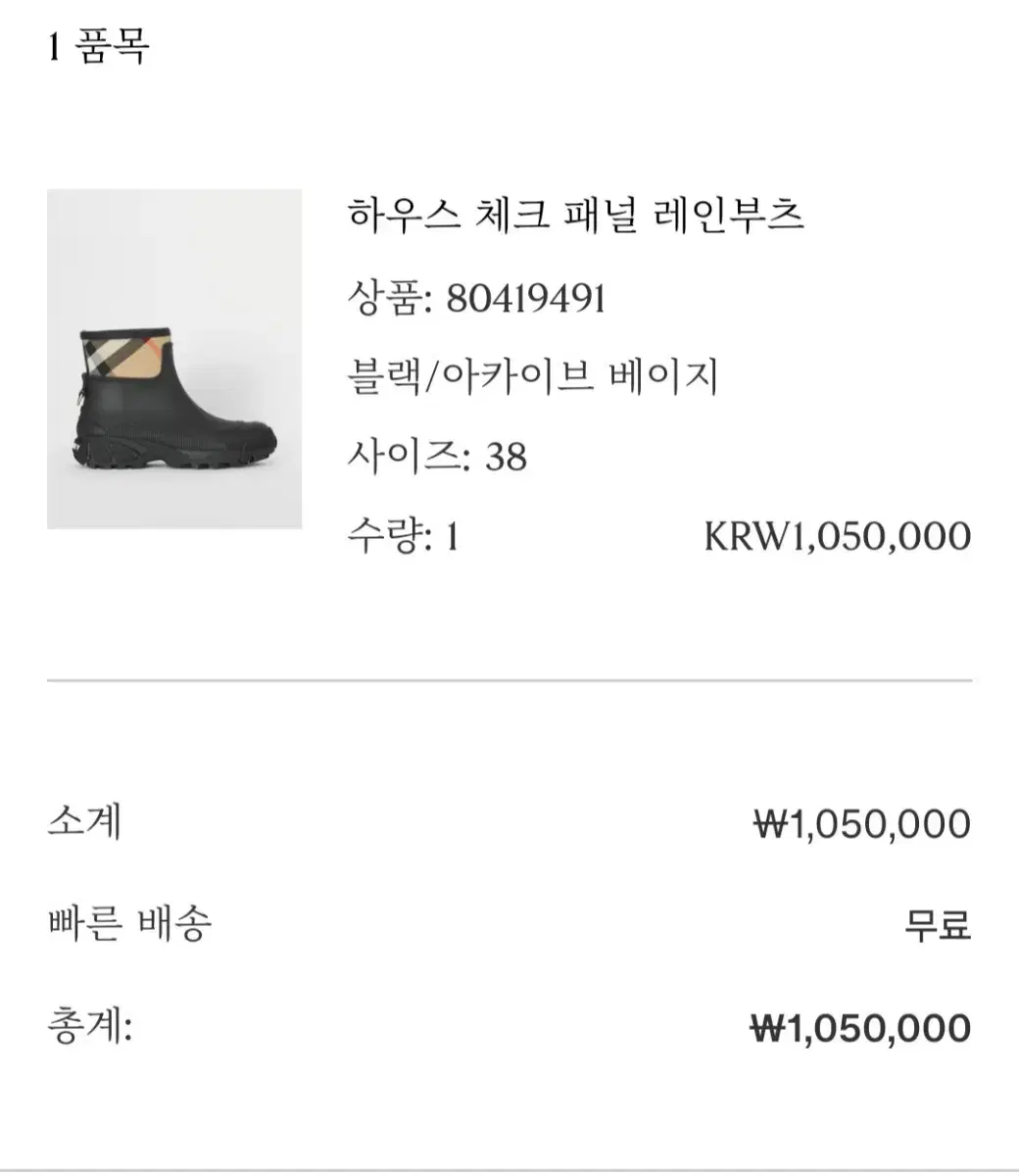Click the 블랙/아카이브 베이지 color description
Image resolution: width=1019 pixels, height=1176 pixels.
pos(533,376)
